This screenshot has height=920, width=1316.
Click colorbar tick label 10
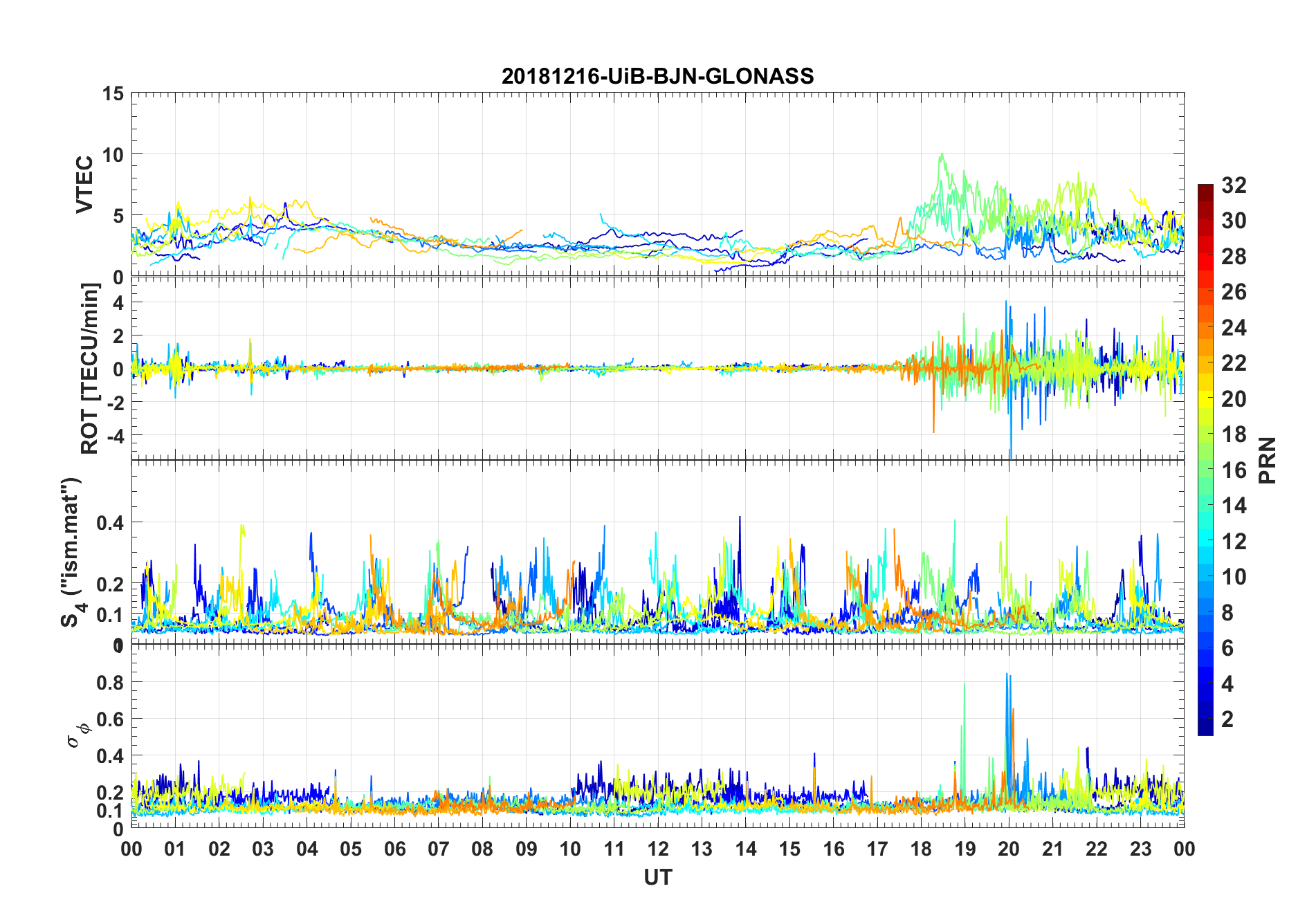click(x=1234, y=576)
